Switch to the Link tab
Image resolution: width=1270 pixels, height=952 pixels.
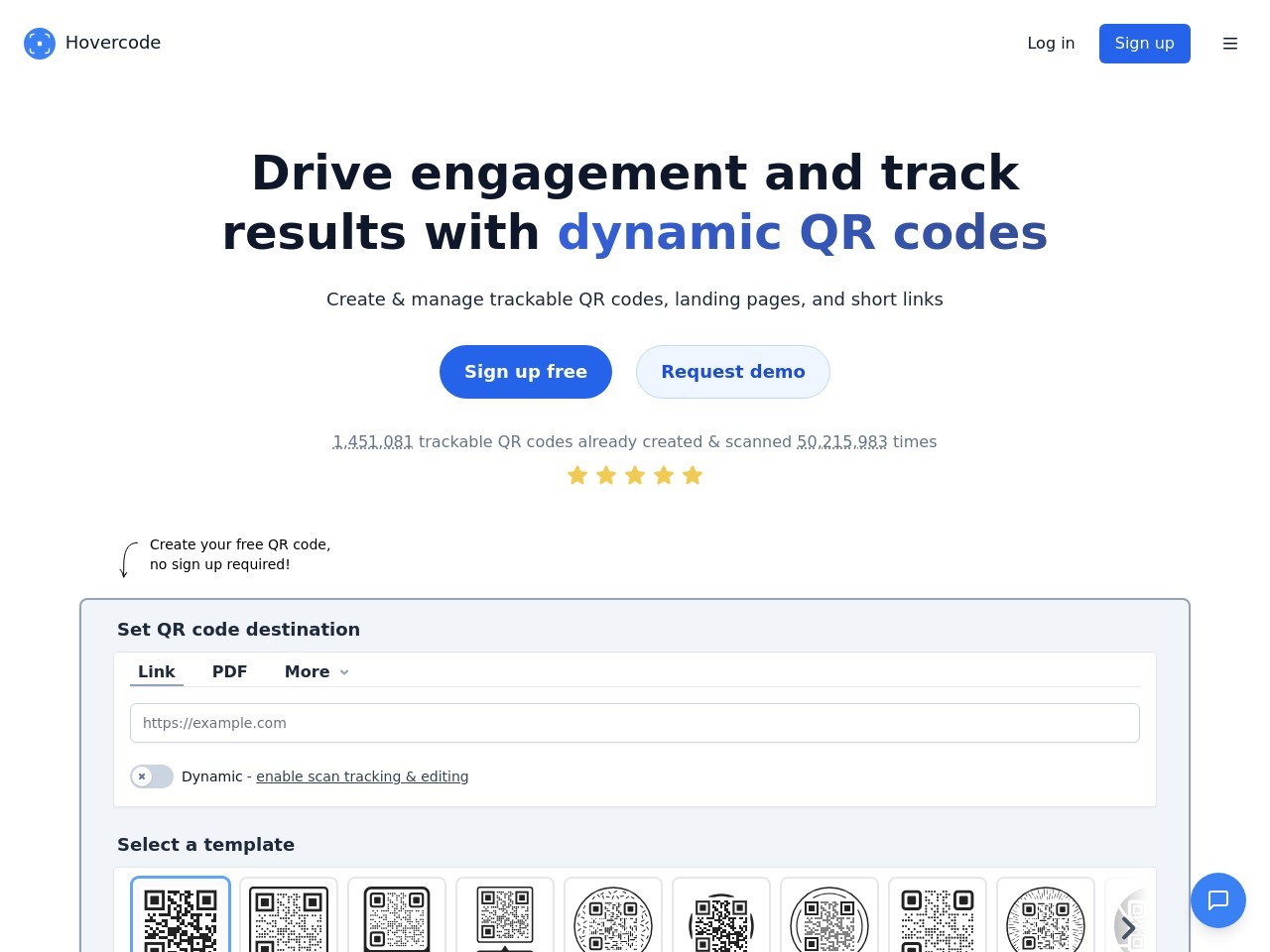157,671
